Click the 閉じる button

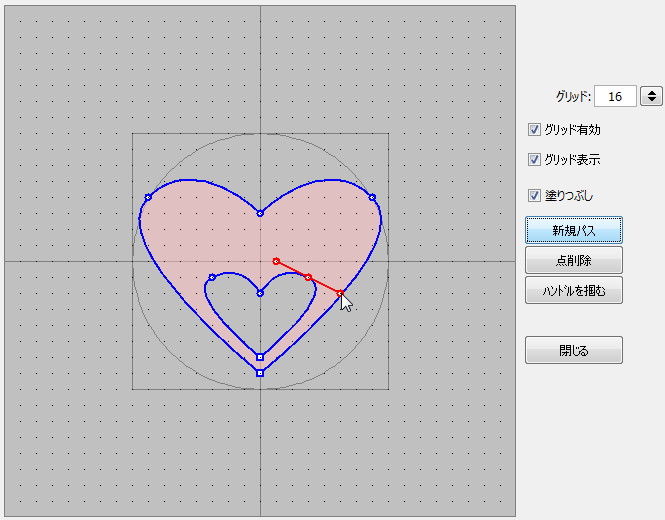[574, 350]
